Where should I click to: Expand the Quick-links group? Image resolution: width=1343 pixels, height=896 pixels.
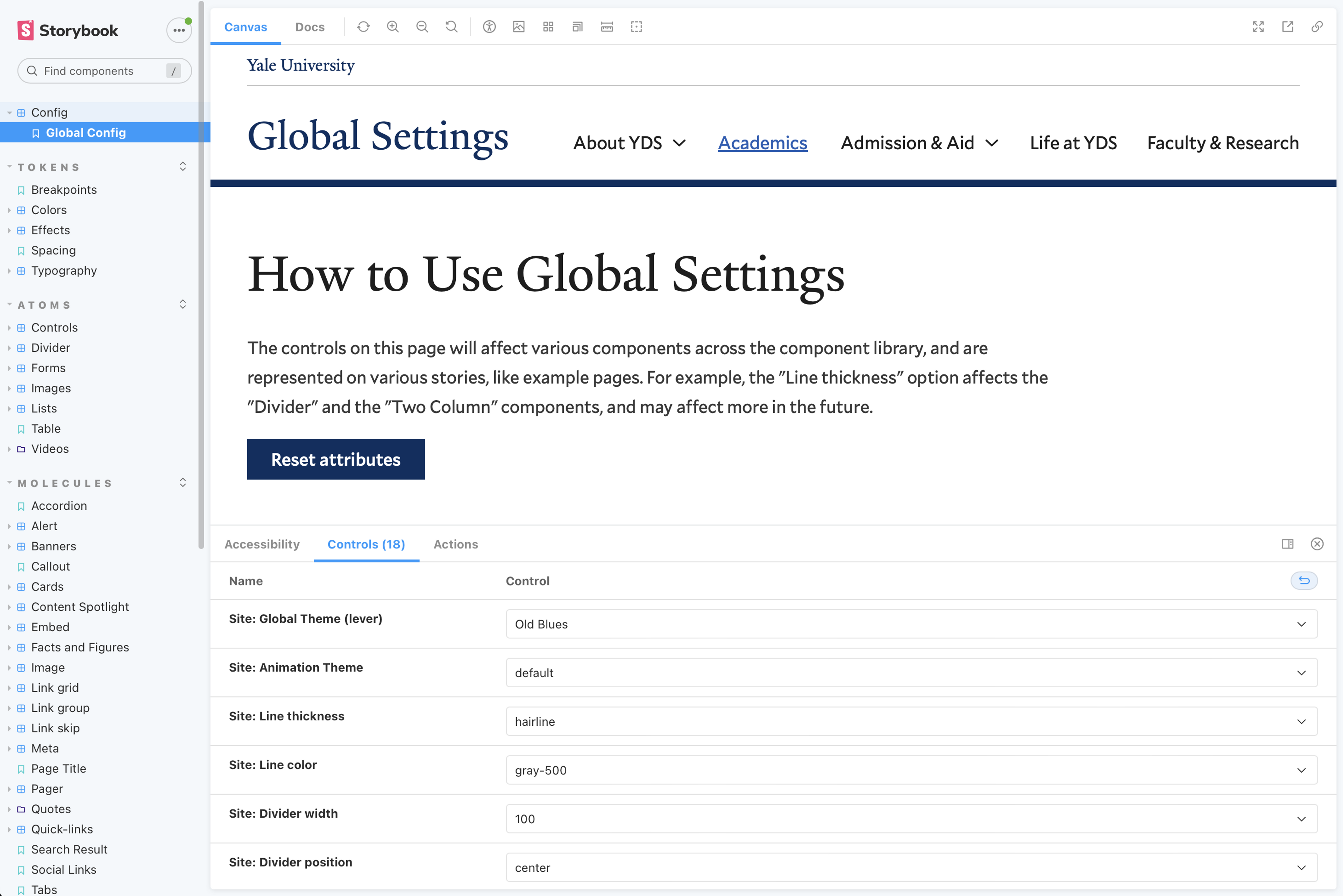point(62,829)
